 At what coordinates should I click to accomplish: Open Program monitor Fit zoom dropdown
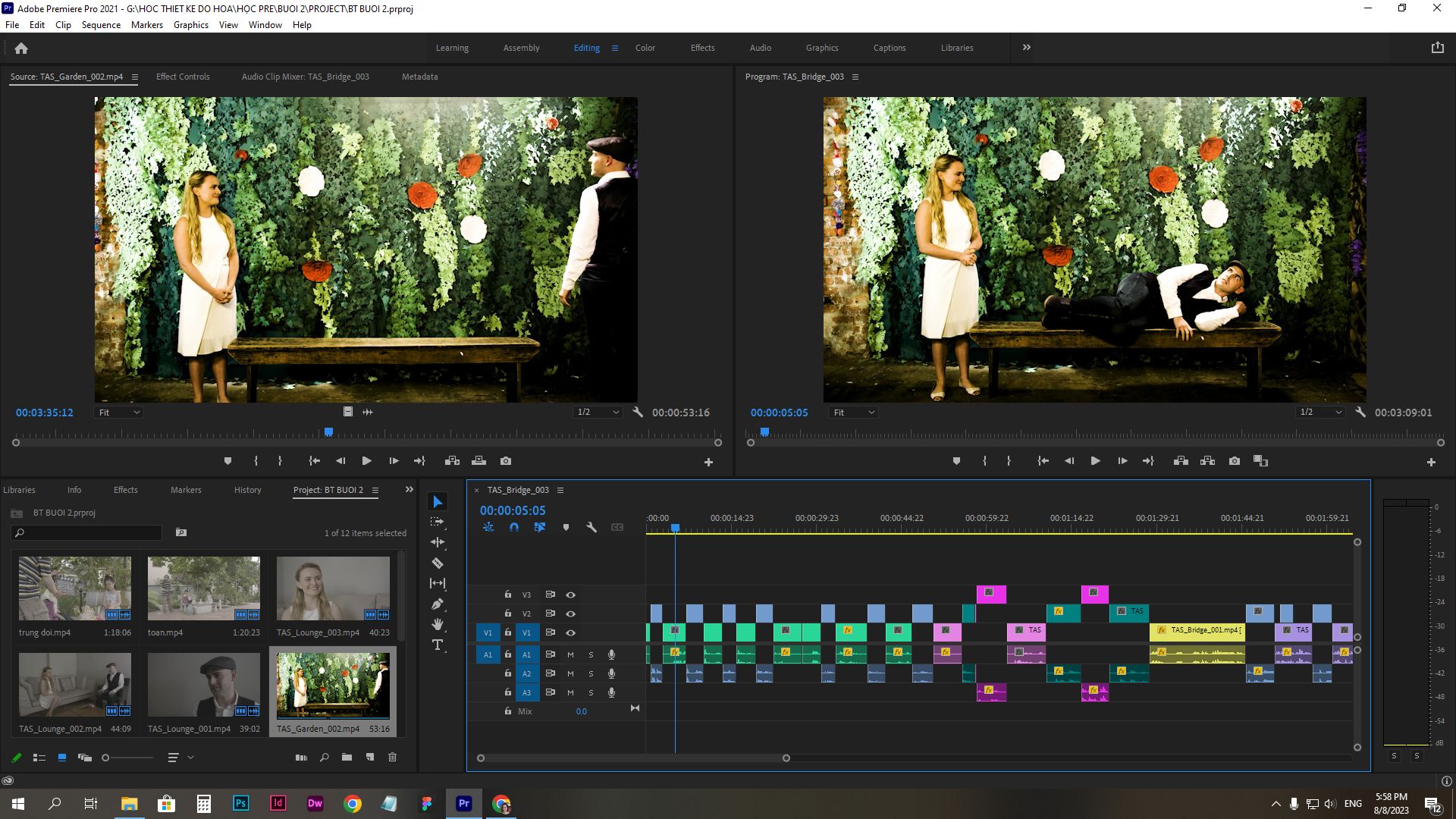854,413
